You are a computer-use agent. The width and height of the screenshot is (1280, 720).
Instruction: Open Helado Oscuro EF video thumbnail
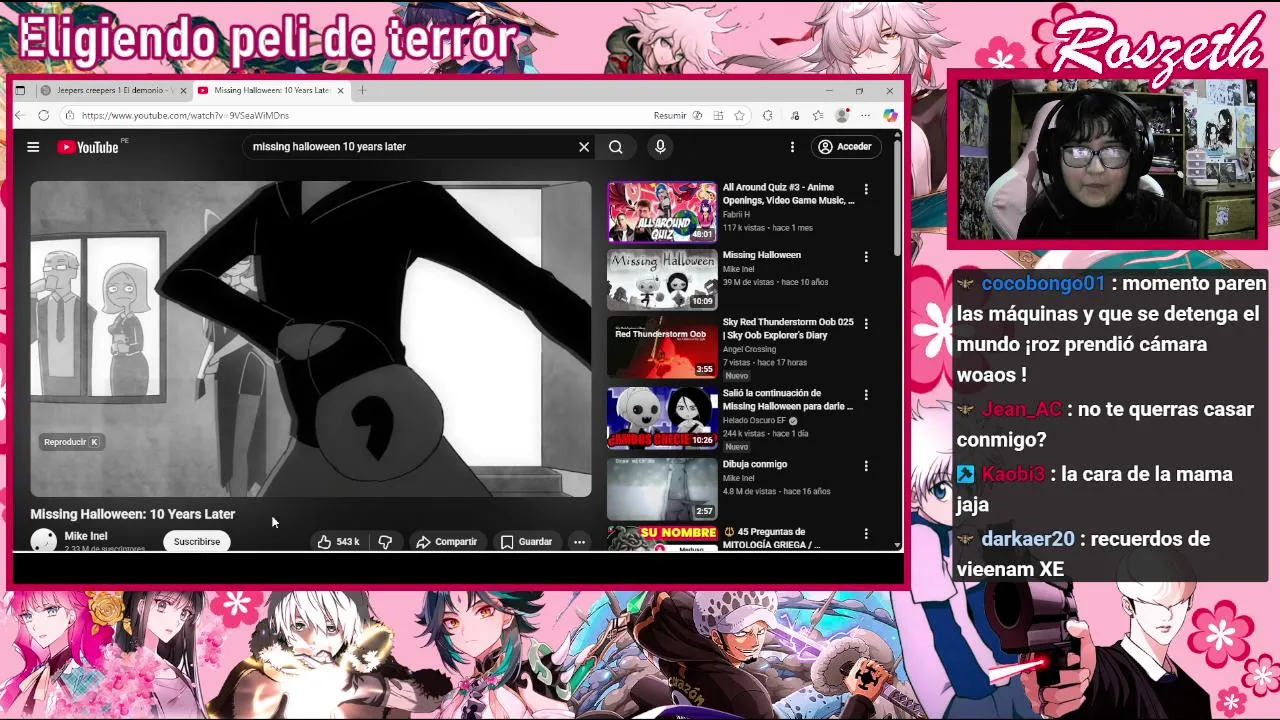(x=662, y=418)
